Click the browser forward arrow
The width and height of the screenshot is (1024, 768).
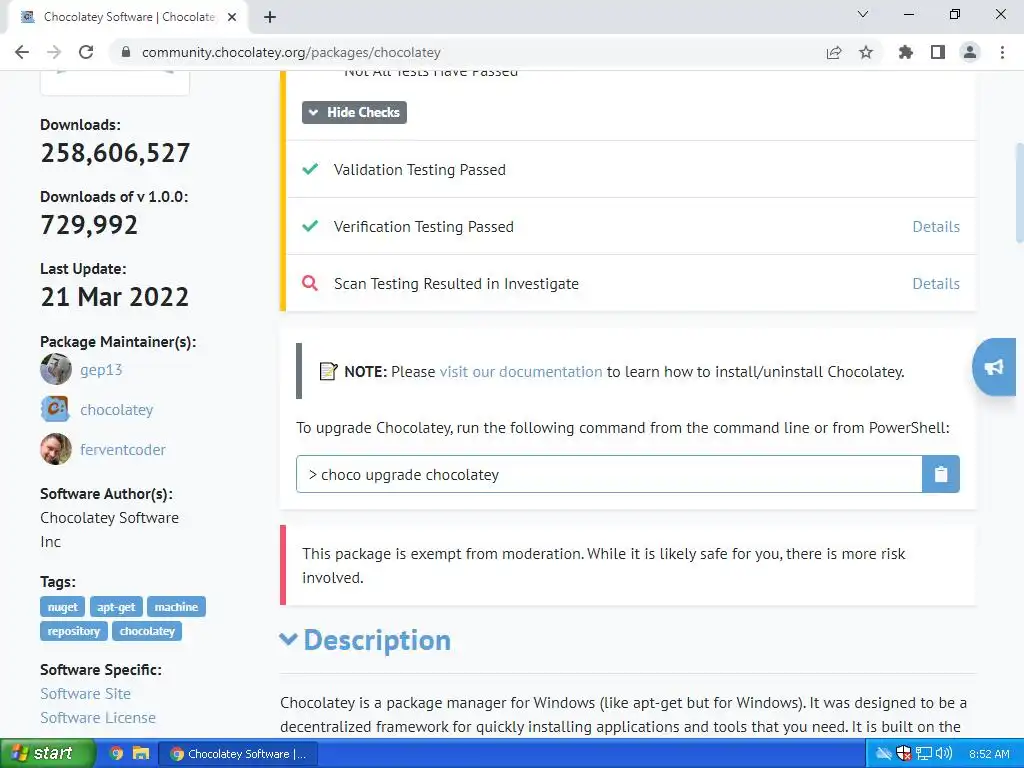[x=54, y=52]
